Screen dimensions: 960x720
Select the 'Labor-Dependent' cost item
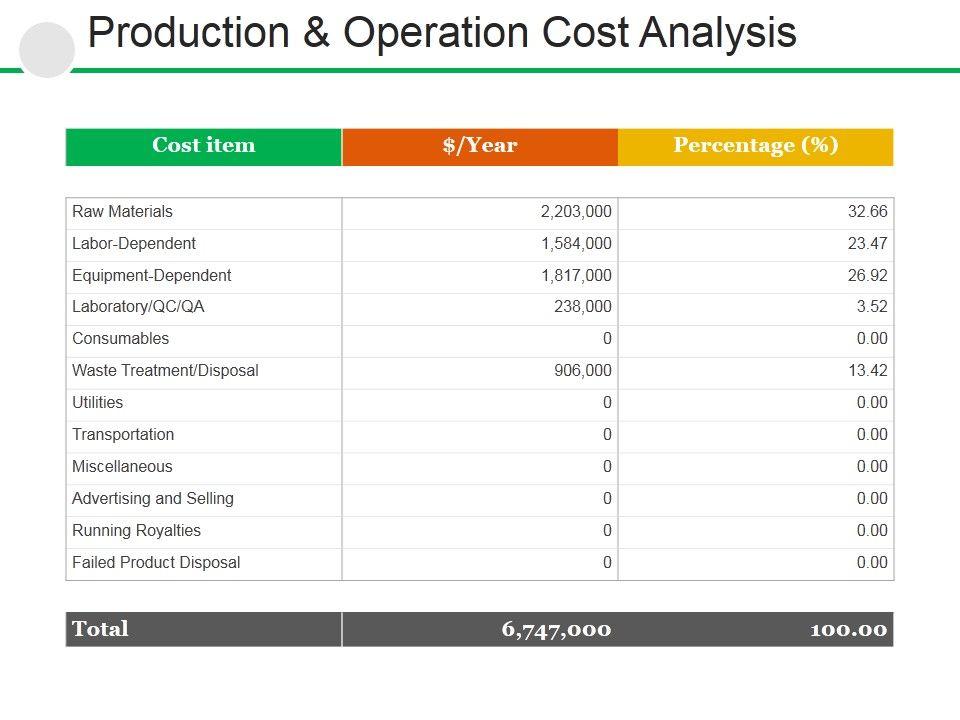pyautogui.click(x=134, y=244)
